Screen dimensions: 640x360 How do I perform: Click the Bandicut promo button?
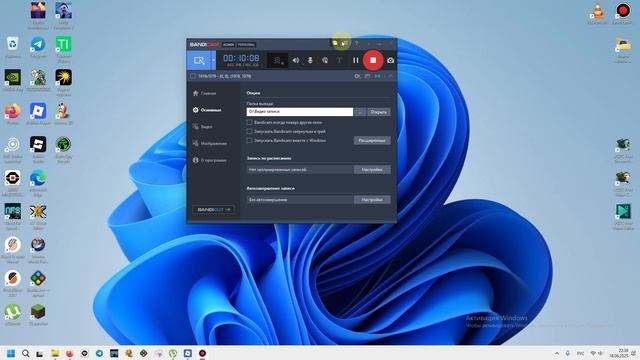(x=213, y=209)
